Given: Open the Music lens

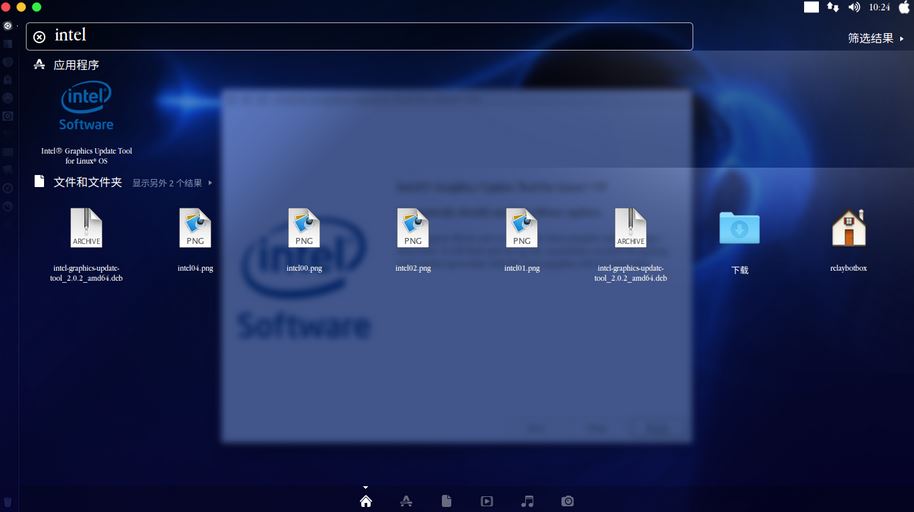Looking at the screenshot, I should coord(528,501).
